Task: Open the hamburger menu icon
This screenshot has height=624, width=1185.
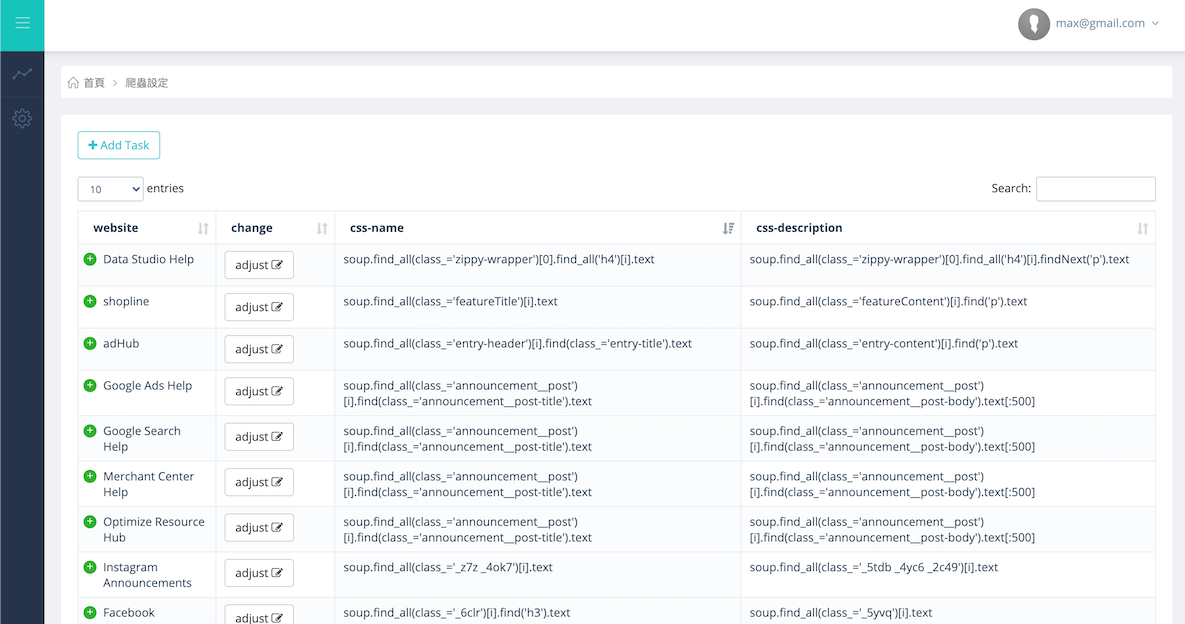Action: coord(23,23)
